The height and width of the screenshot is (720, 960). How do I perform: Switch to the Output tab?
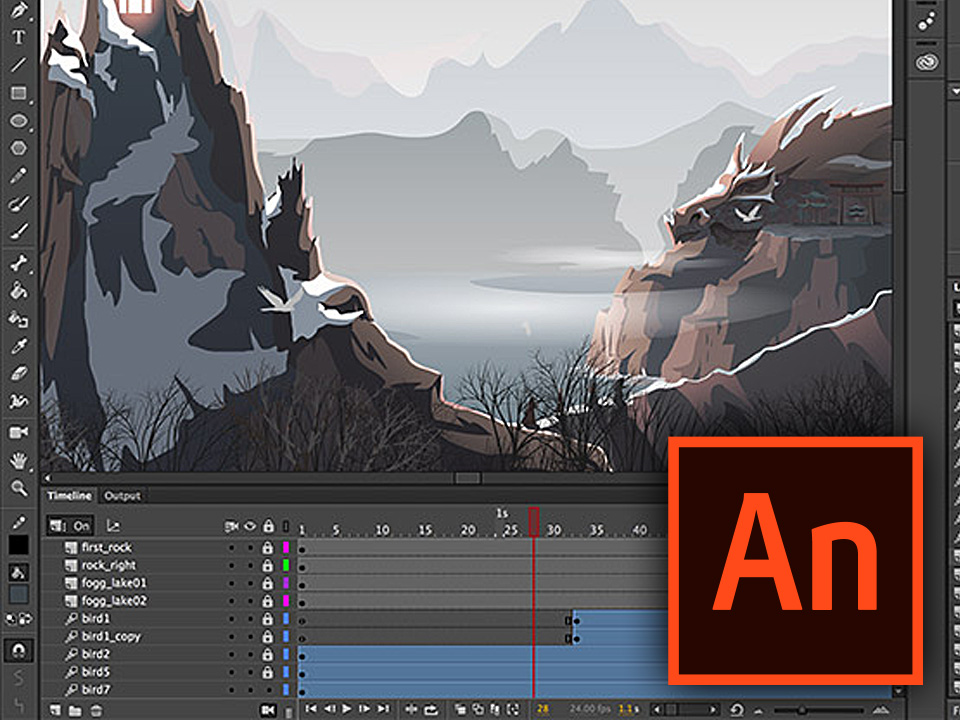[x=122, y=496]
